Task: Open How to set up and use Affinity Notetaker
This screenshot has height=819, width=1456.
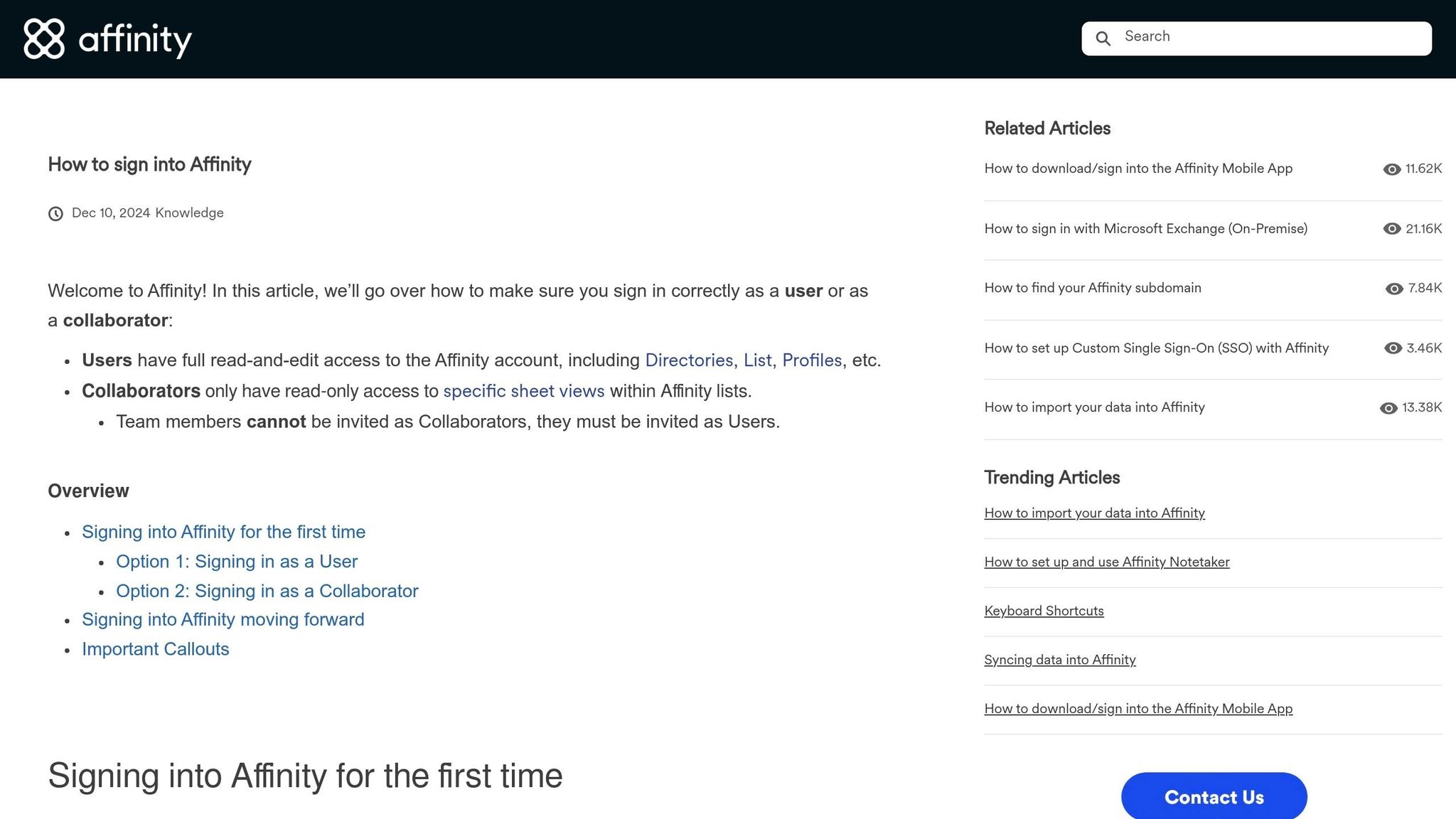Action: point(1106,562)
